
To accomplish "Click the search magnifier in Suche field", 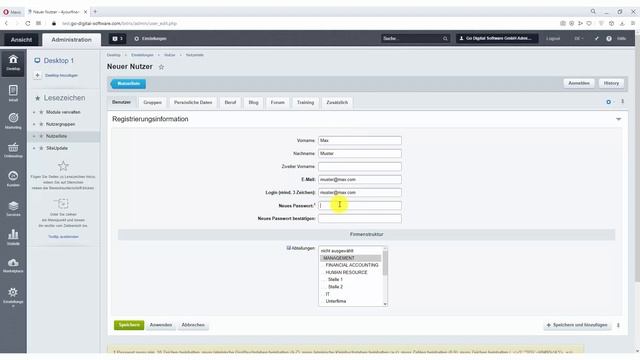I will (445, 39).
